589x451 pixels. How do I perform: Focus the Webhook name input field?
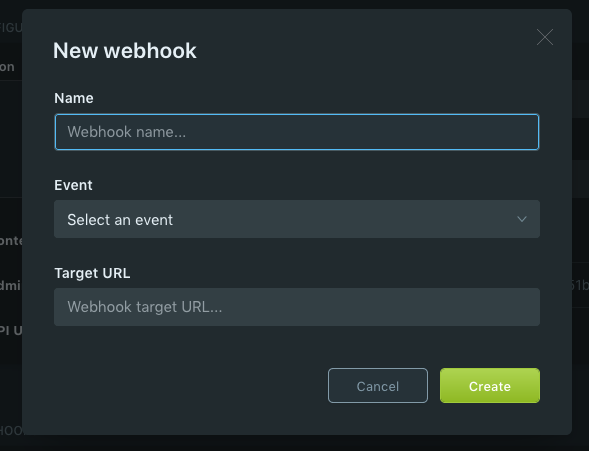pyautogui.click(x=297, y=132)
